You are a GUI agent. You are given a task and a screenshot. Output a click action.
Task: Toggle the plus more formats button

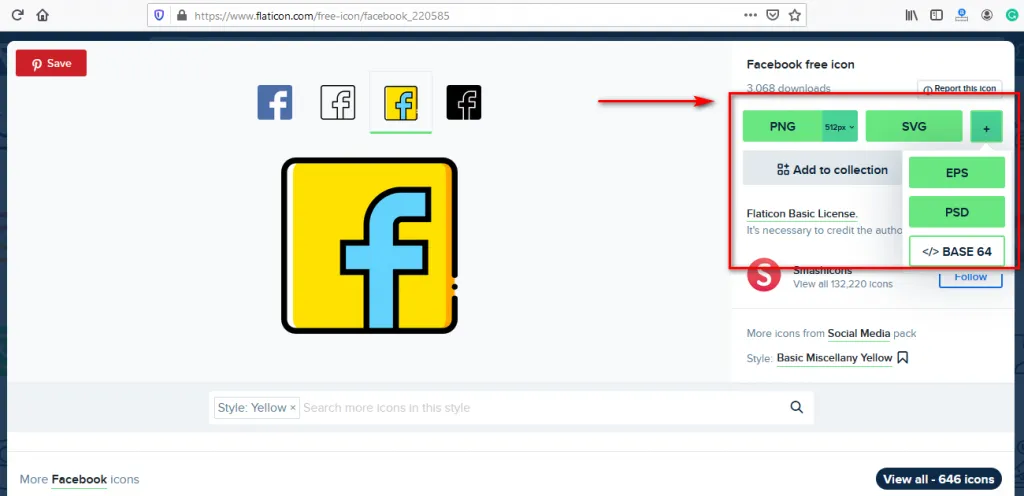(x=986, y=127)
